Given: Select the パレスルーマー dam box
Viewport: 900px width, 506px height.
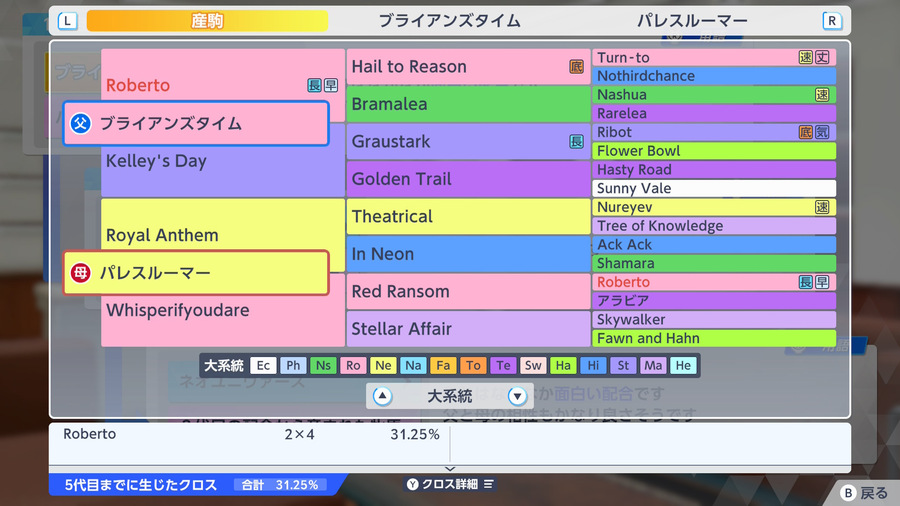Looking at the screenshot, I should point(196,273).
